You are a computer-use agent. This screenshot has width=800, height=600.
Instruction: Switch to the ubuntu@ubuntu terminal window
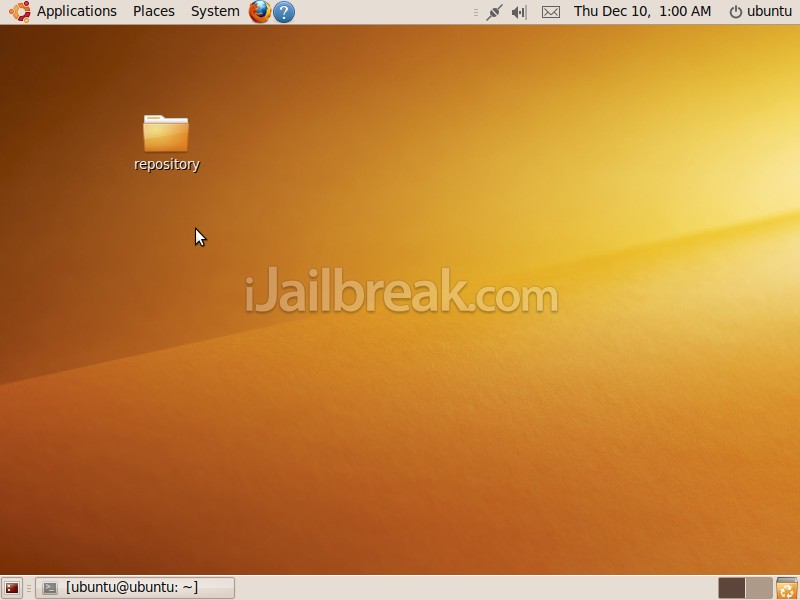[135, 588]
